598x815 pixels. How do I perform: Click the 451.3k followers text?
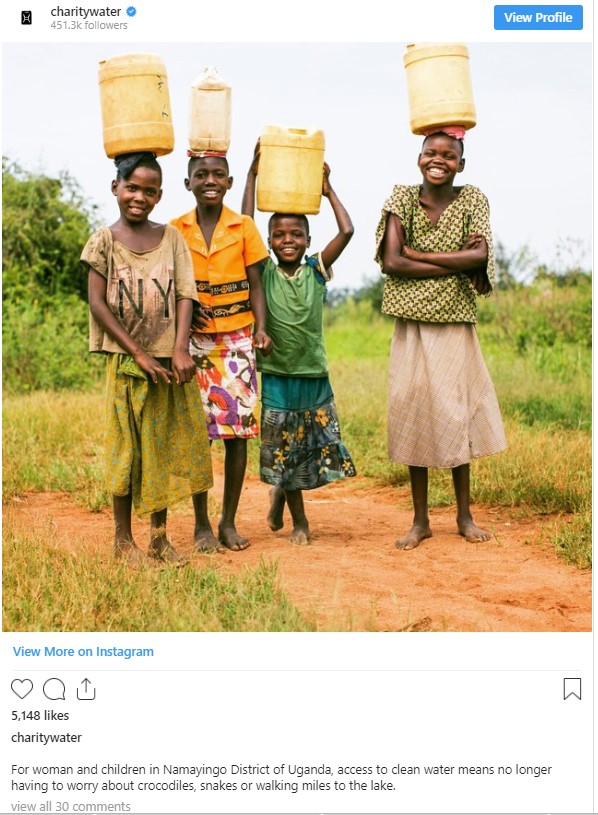89,25
